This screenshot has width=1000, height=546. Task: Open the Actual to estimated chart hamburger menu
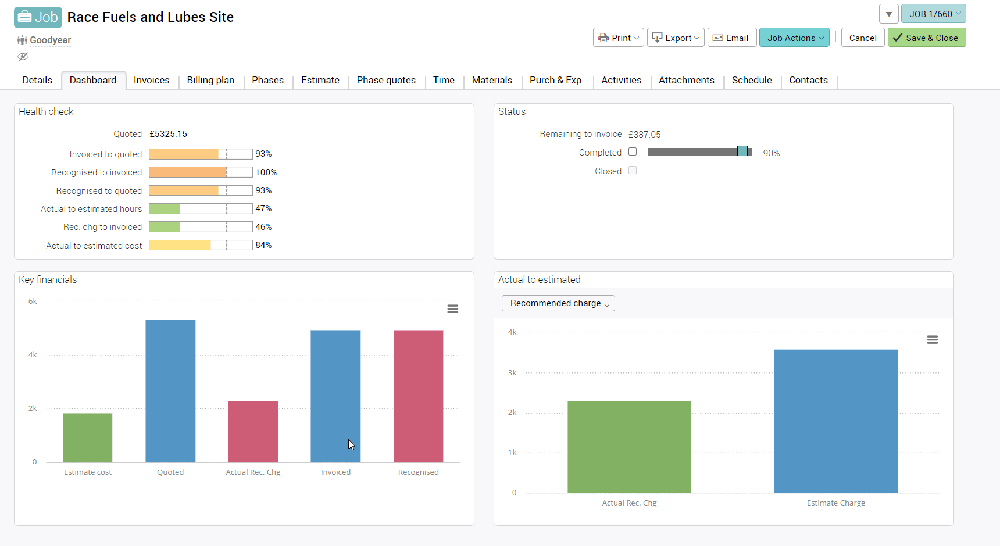pos(932,340)
